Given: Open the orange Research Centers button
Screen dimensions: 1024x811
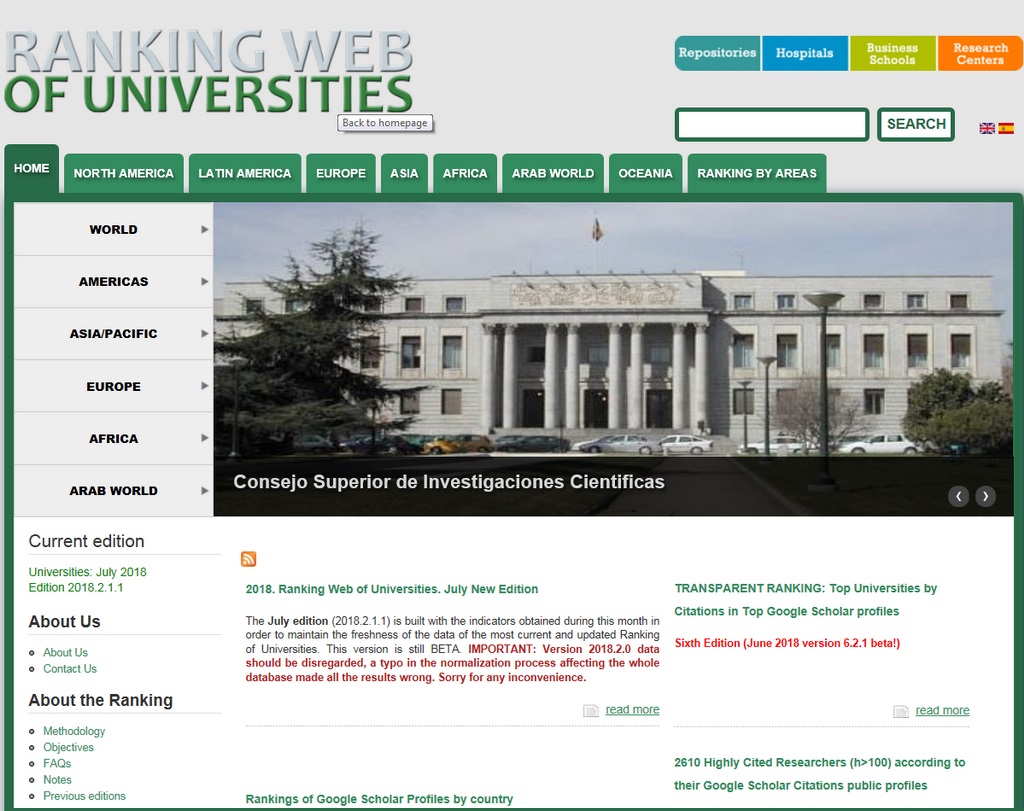Looking at the screenshot, I should [x=979, y=53].
